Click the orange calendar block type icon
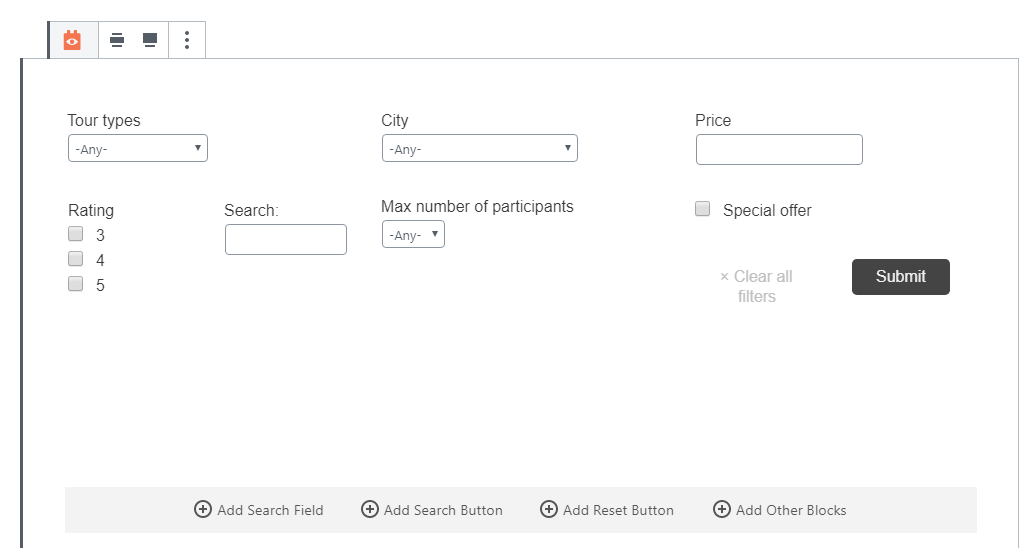The height and width of the screenshot is (548, 1036). point(72,40)
